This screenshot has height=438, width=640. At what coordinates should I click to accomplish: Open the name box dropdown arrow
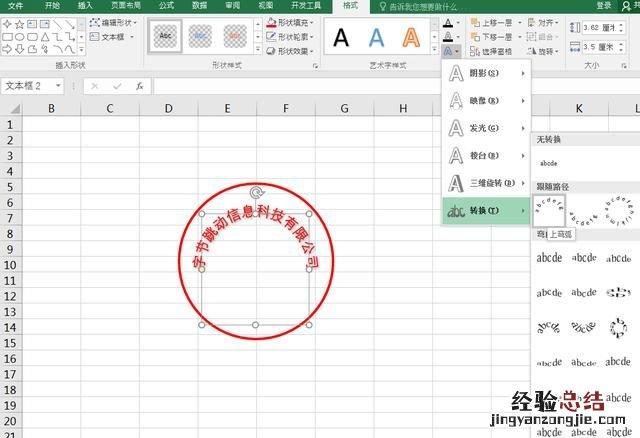pyautogui.click(x=58, y=86)
